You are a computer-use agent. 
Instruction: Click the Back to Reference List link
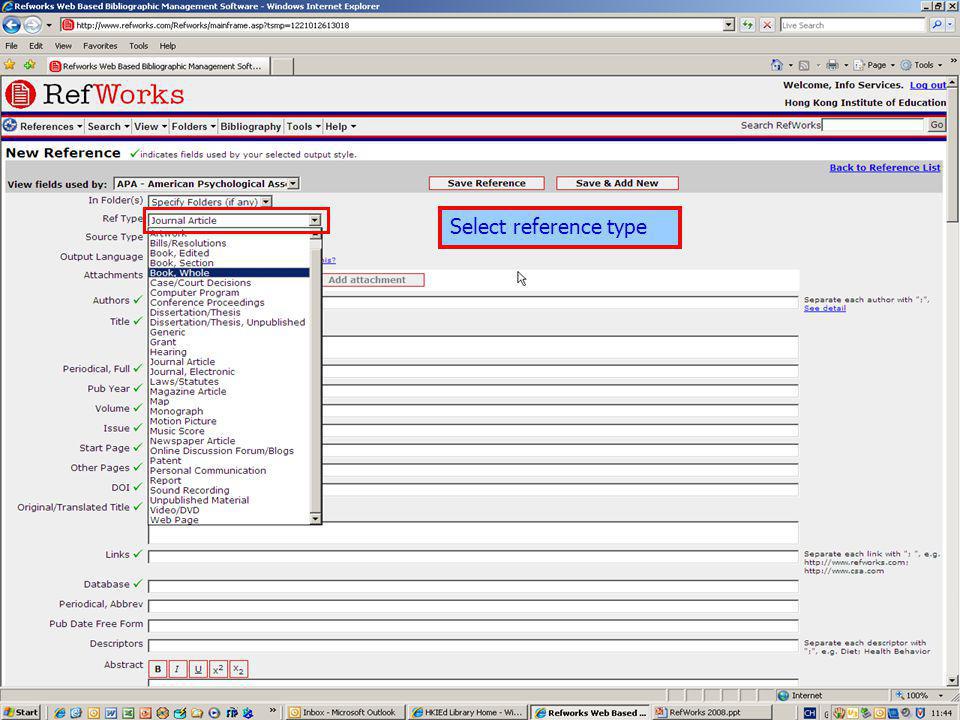[885, 167]
